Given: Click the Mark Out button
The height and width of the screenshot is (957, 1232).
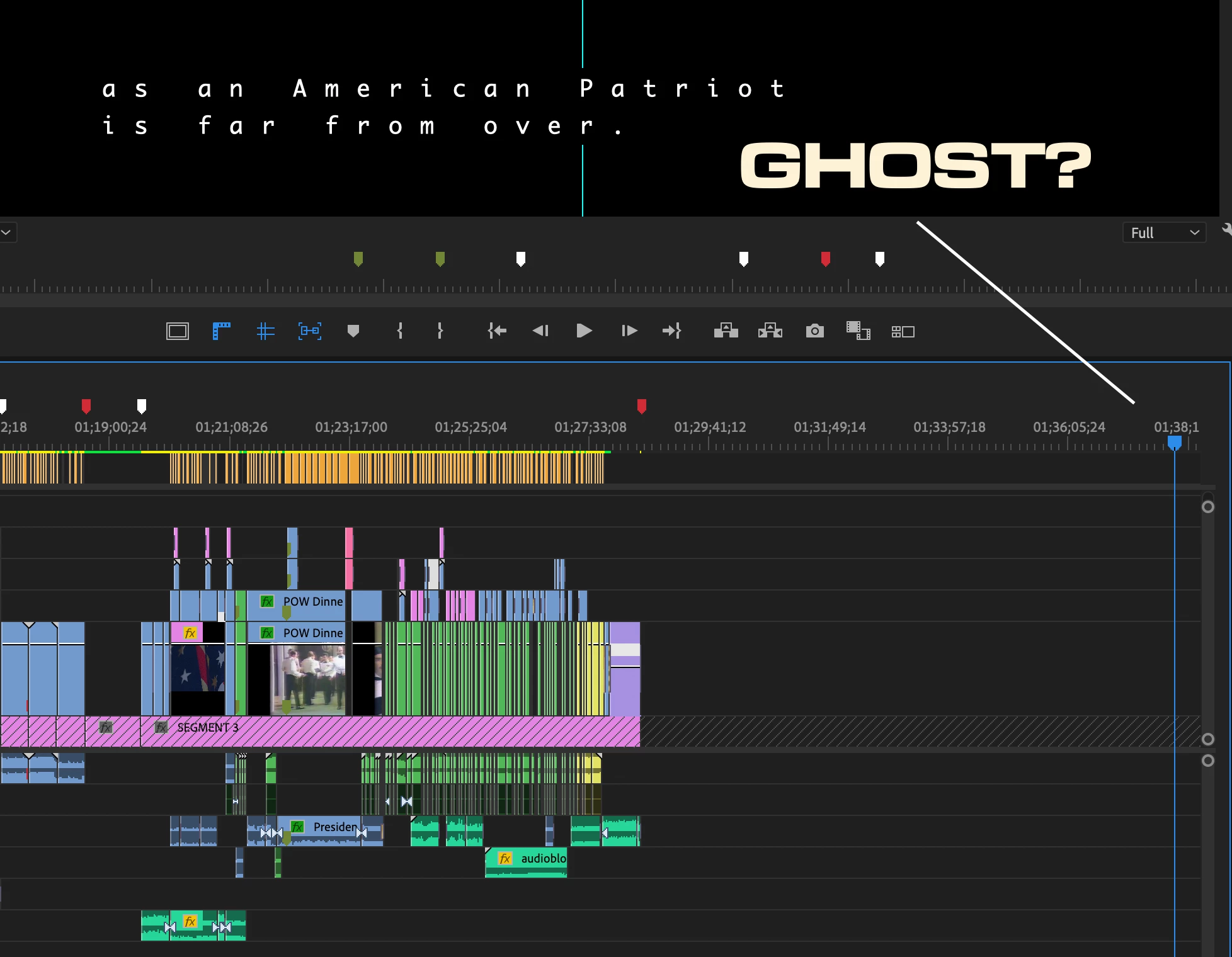Looking at the screenshot, I should pos(440,331).
